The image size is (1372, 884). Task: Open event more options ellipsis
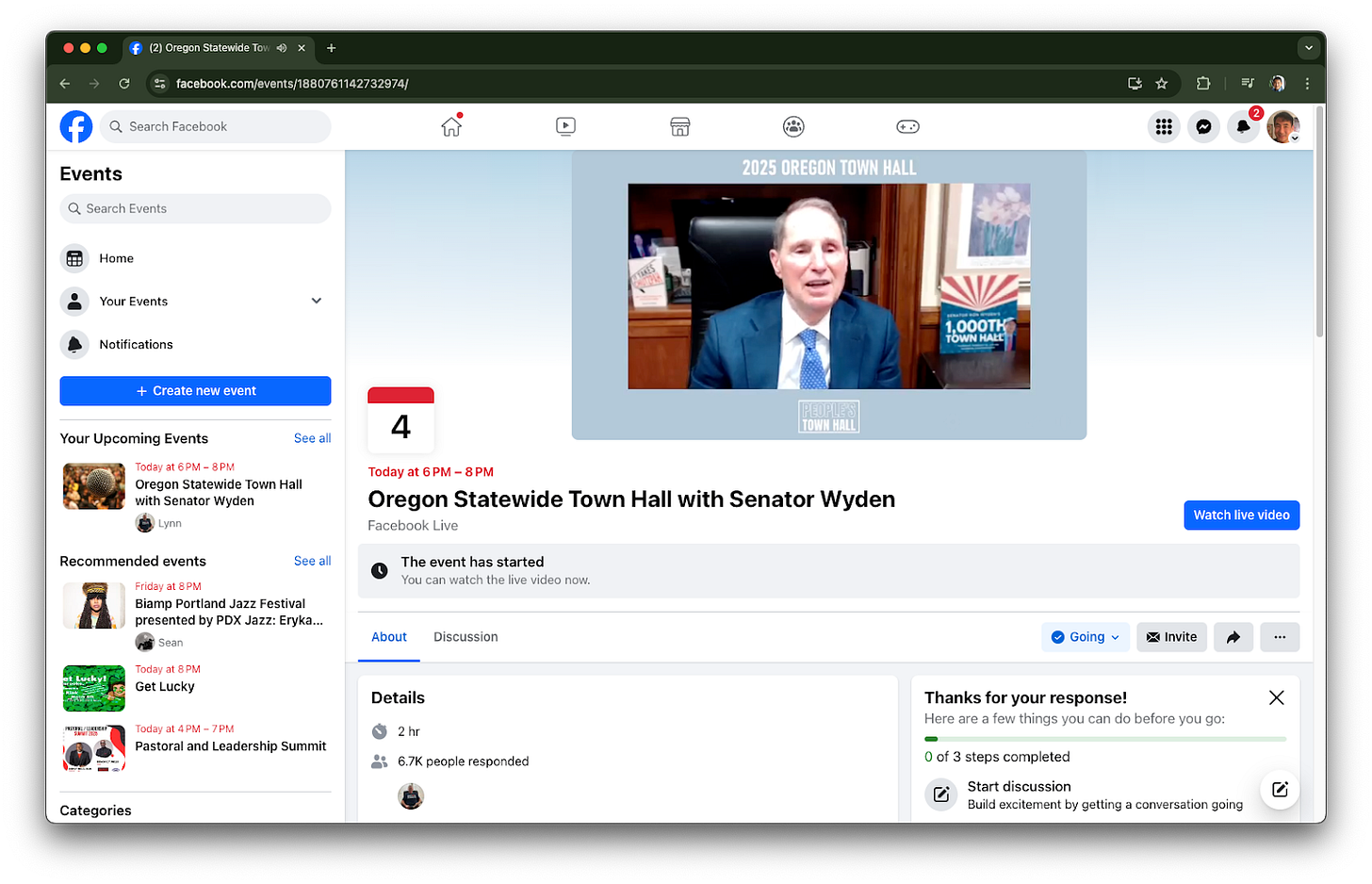[1280, 637]
